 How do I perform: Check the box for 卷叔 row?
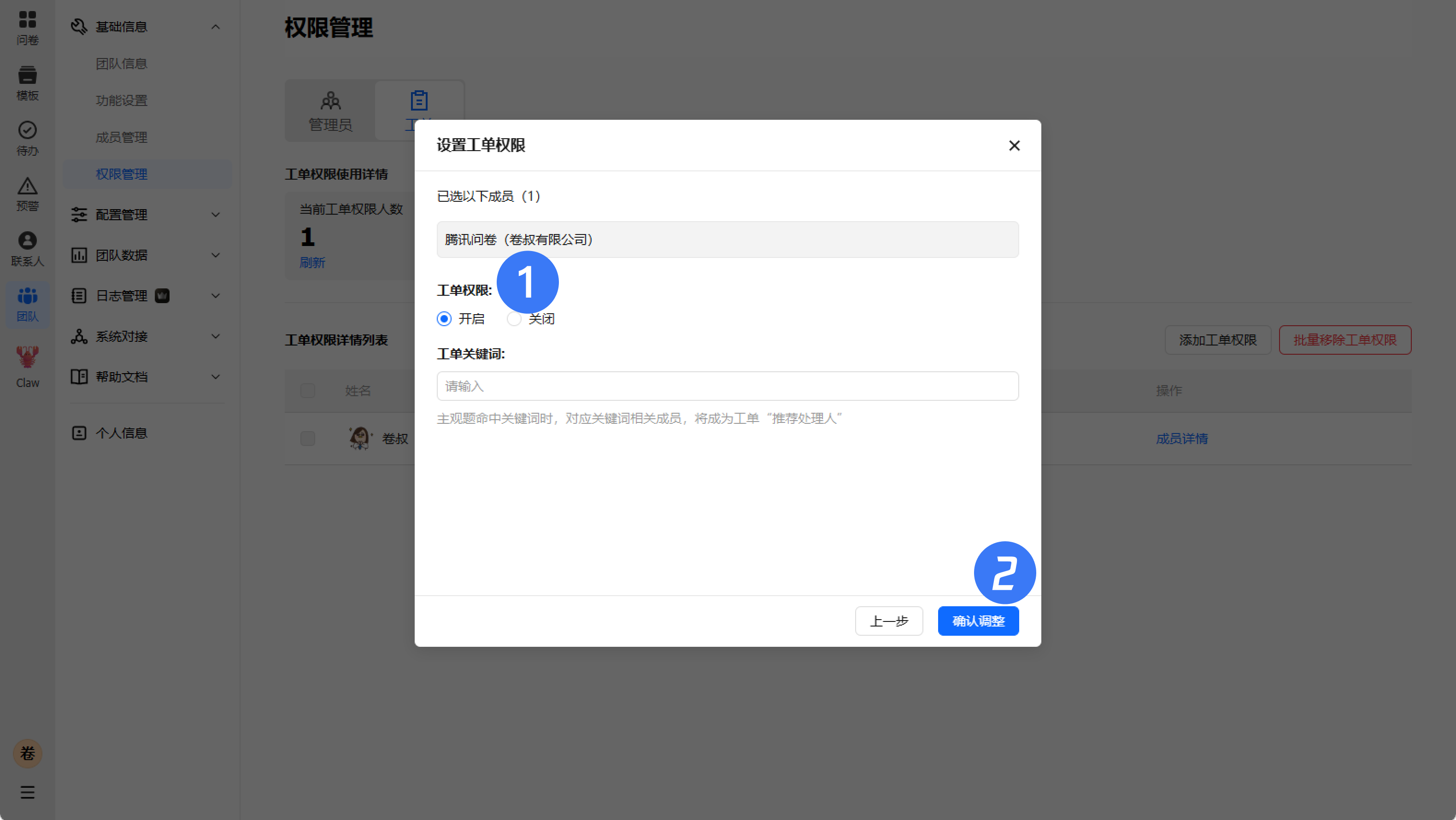click(x=307, y=439)
